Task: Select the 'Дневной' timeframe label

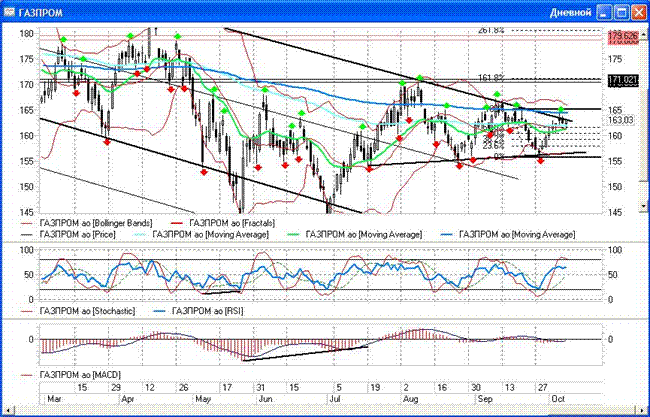Action: coord(570,13)
